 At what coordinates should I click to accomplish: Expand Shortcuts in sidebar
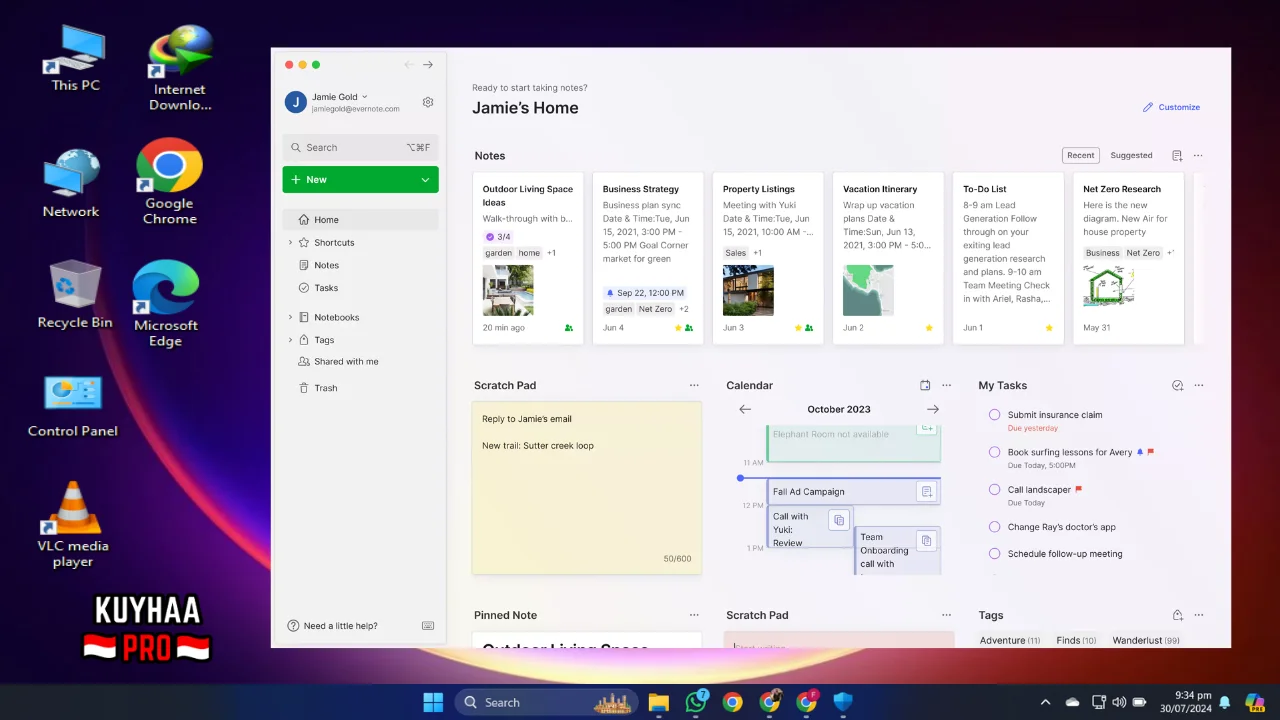pos(291,243)
